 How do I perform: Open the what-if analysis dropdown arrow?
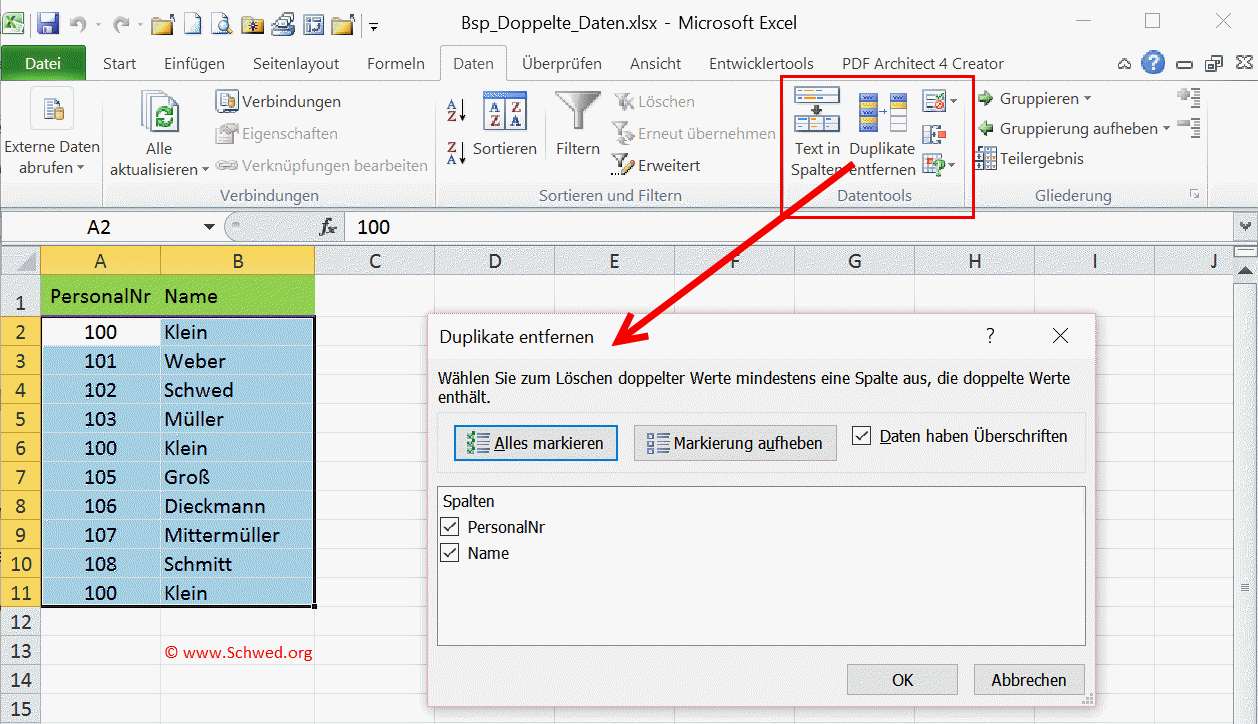pos(952,164)
